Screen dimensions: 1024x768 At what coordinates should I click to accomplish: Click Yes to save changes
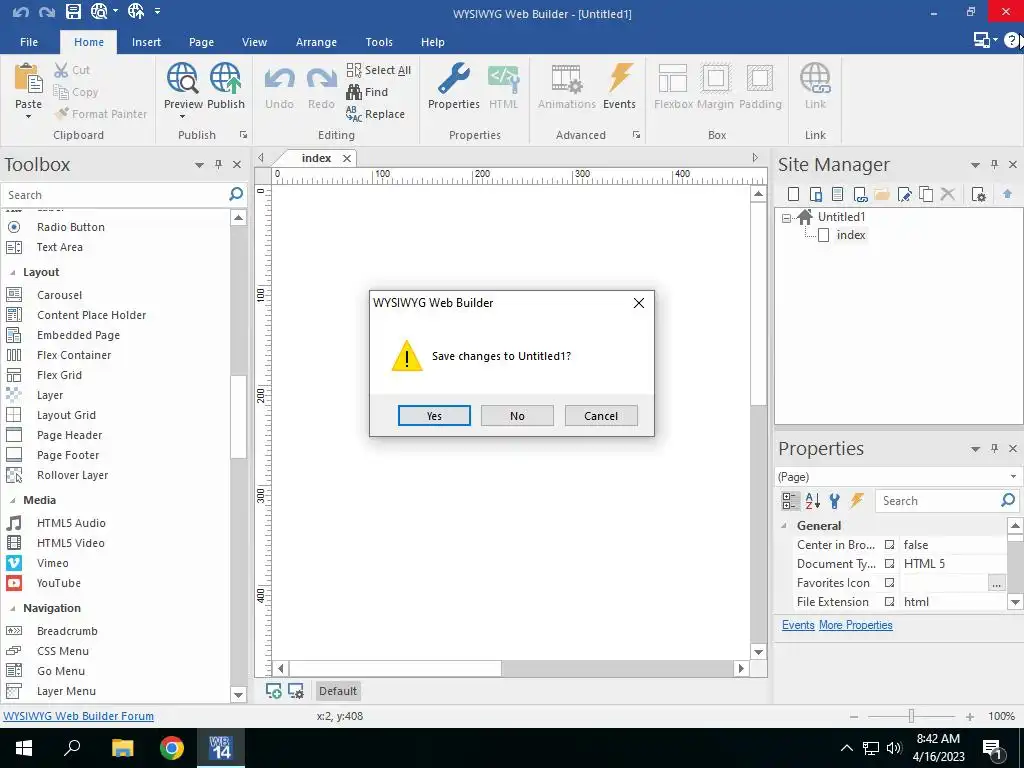pyautogui.click(x=434, y=416)
